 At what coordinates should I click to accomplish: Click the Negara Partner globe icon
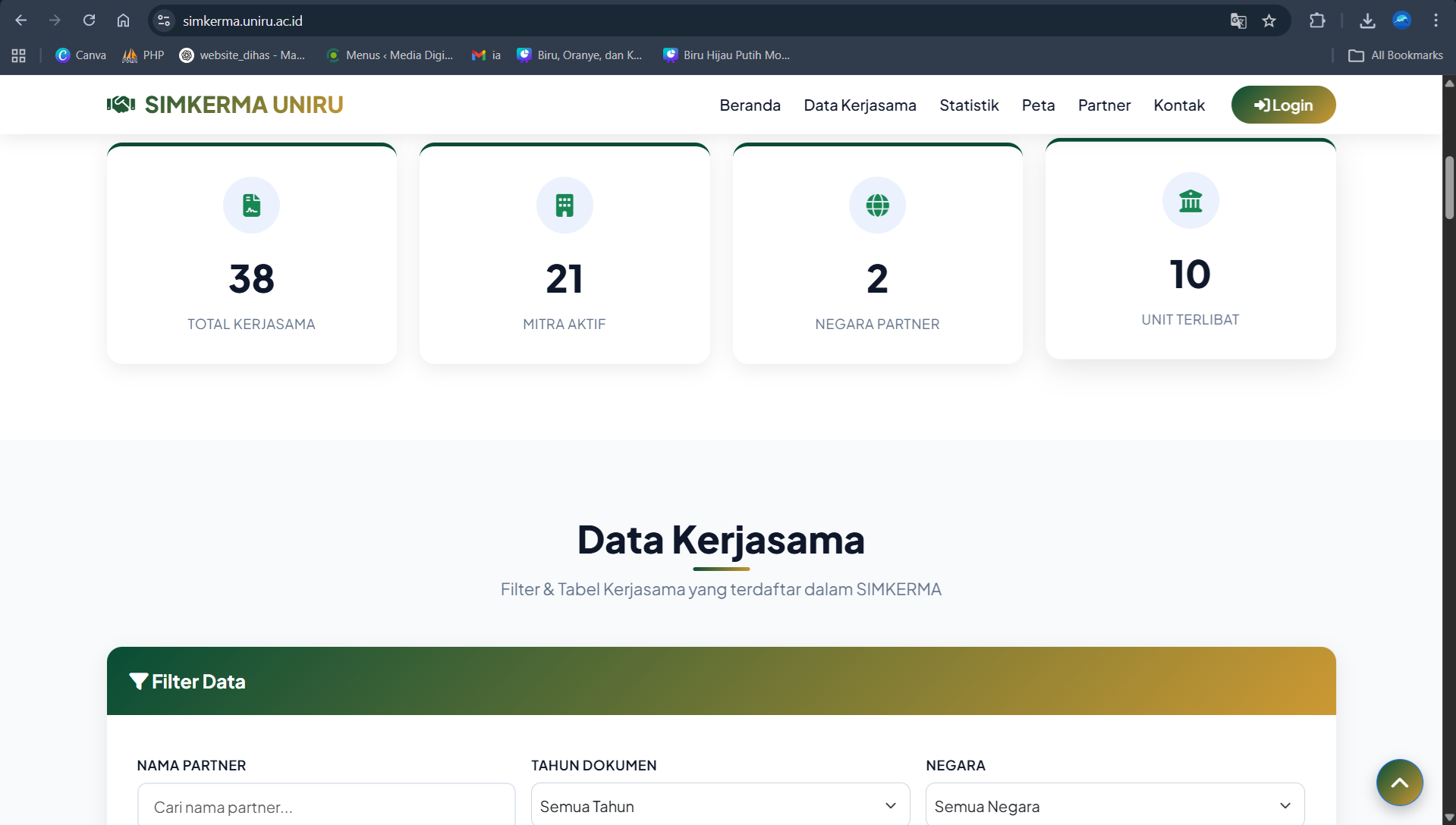click(877, 205)
